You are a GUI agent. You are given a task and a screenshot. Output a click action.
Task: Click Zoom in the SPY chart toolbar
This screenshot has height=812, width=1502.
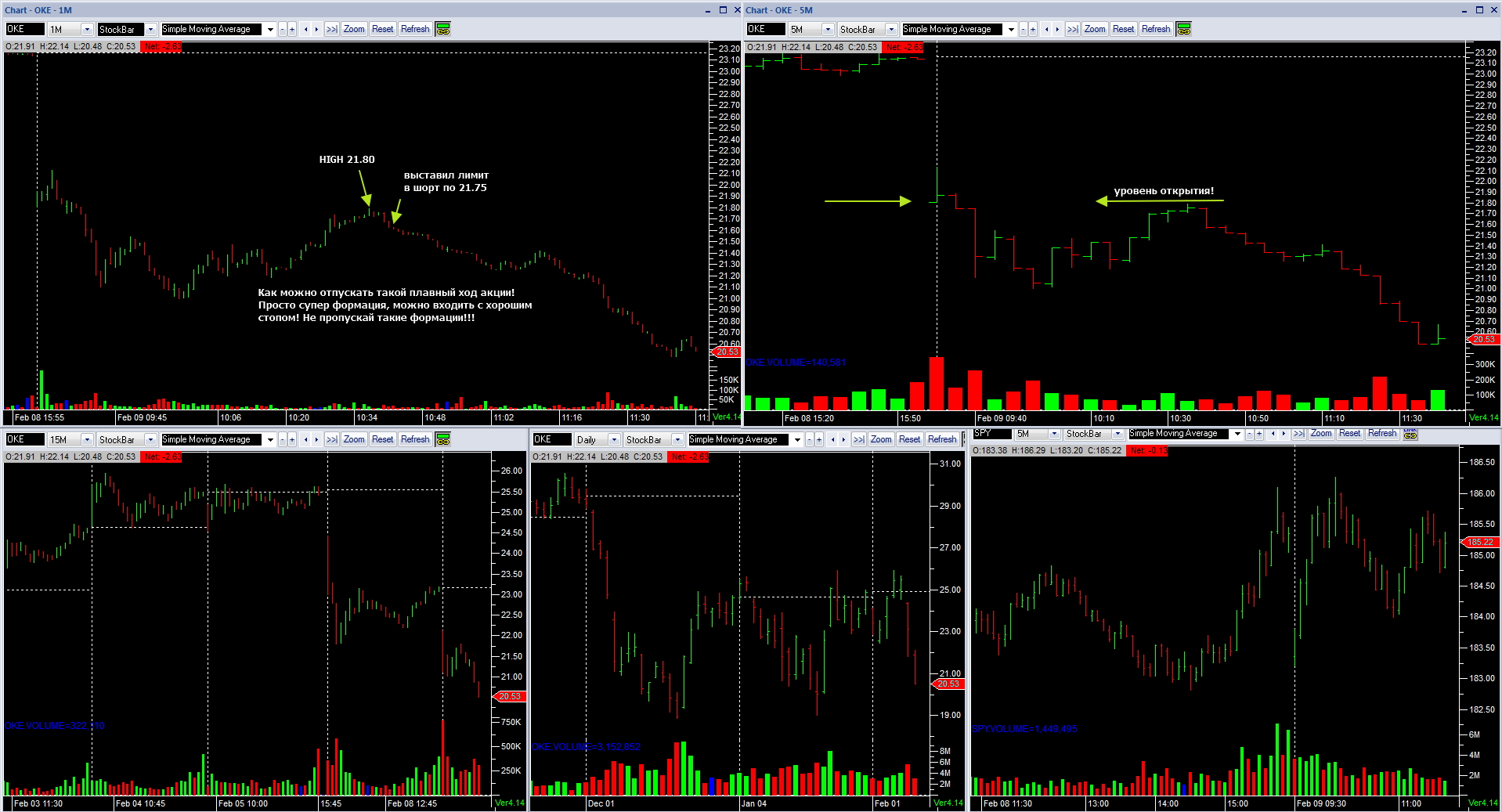point(1321,433)
